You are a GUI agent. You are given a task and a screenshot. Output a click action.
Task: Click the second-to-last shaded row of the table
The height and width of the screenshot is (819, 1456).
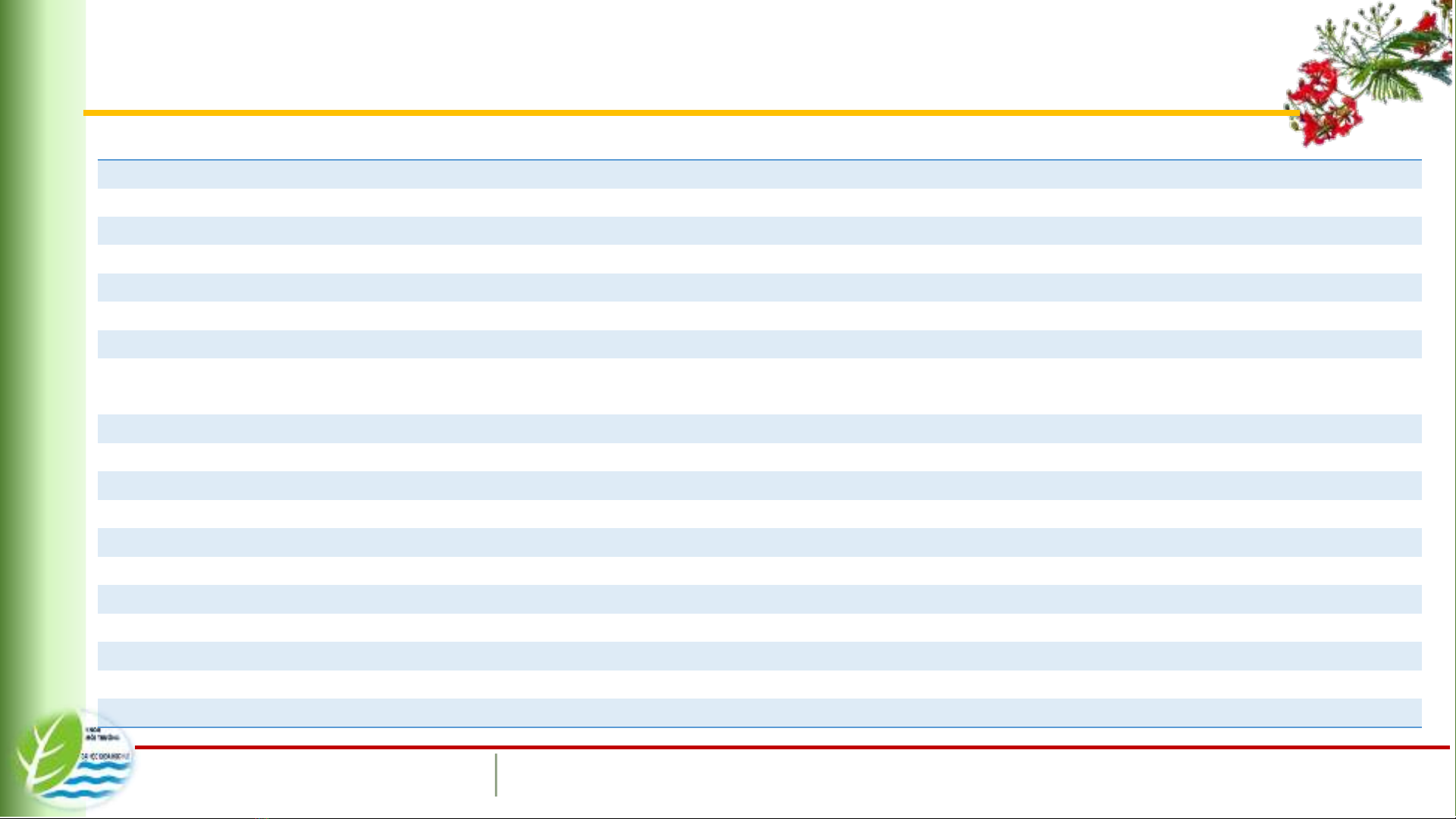(x=758, y=656)
